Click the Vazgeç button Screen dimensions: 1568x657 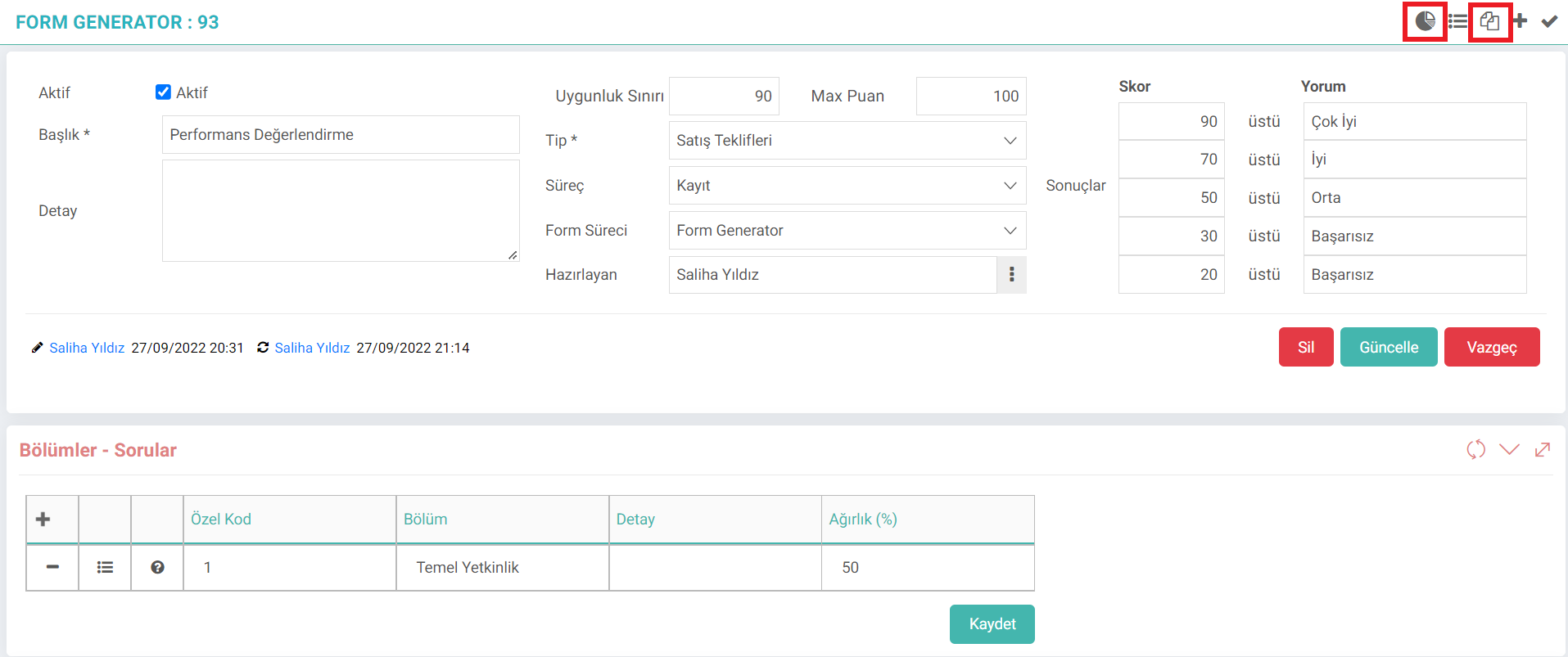coord(1492,347)
